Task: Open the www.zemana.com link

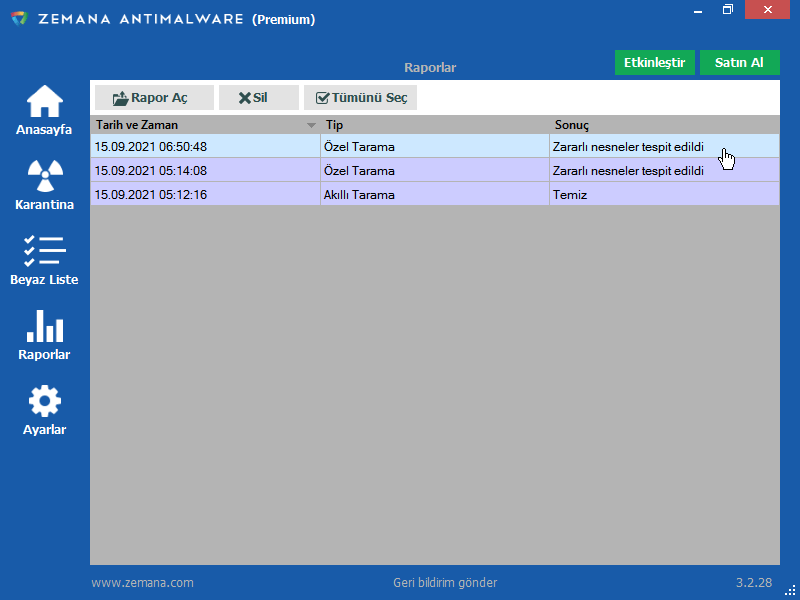Action: coord(142,583)
